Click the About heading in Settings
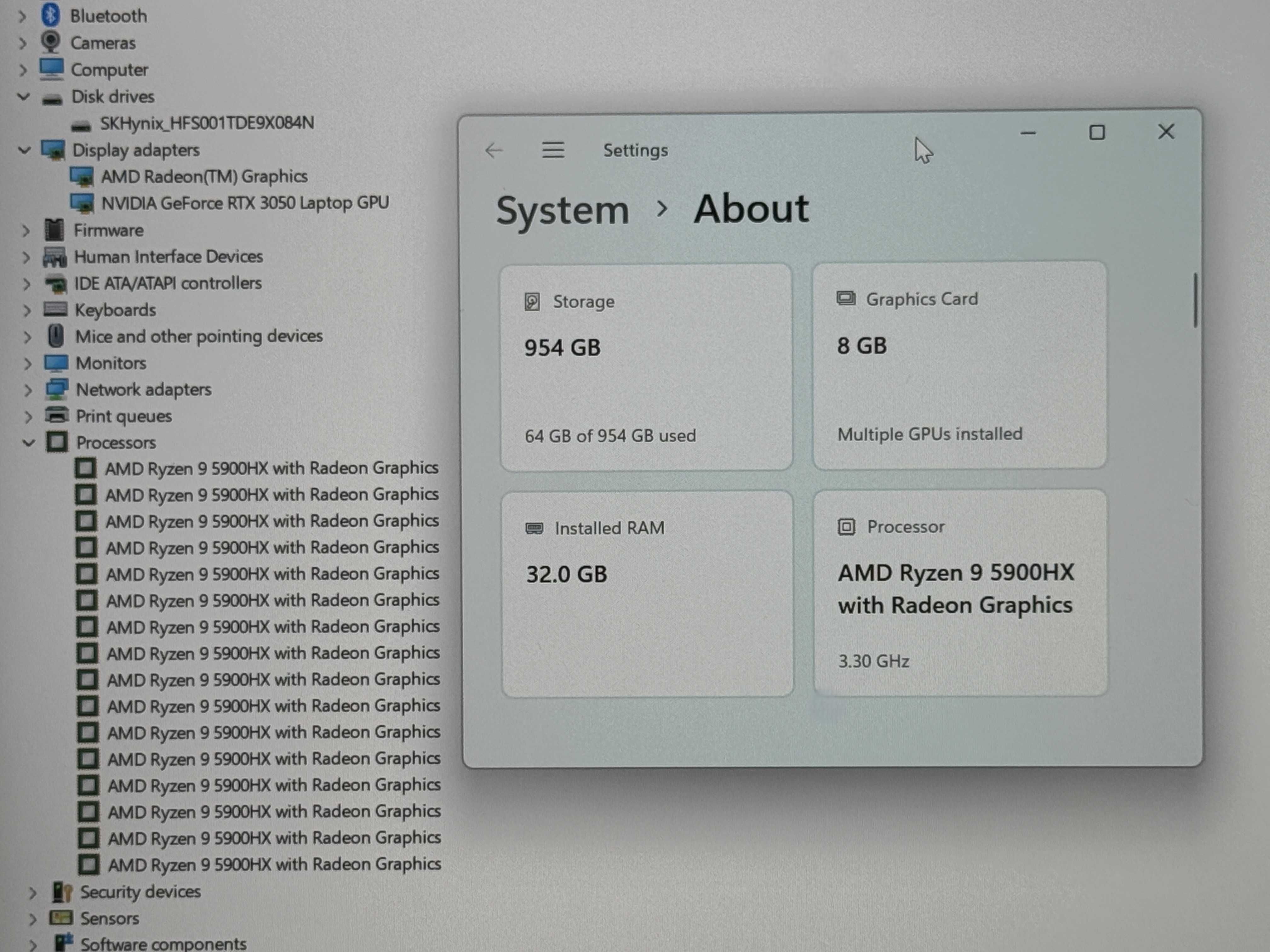This screenshot has width=1270, height=952. (x=751, y=208)
